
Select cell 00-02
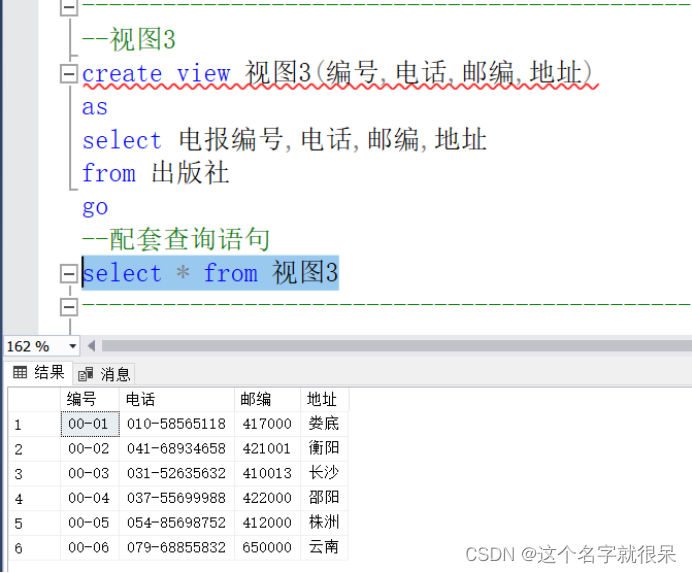(90, 449)
